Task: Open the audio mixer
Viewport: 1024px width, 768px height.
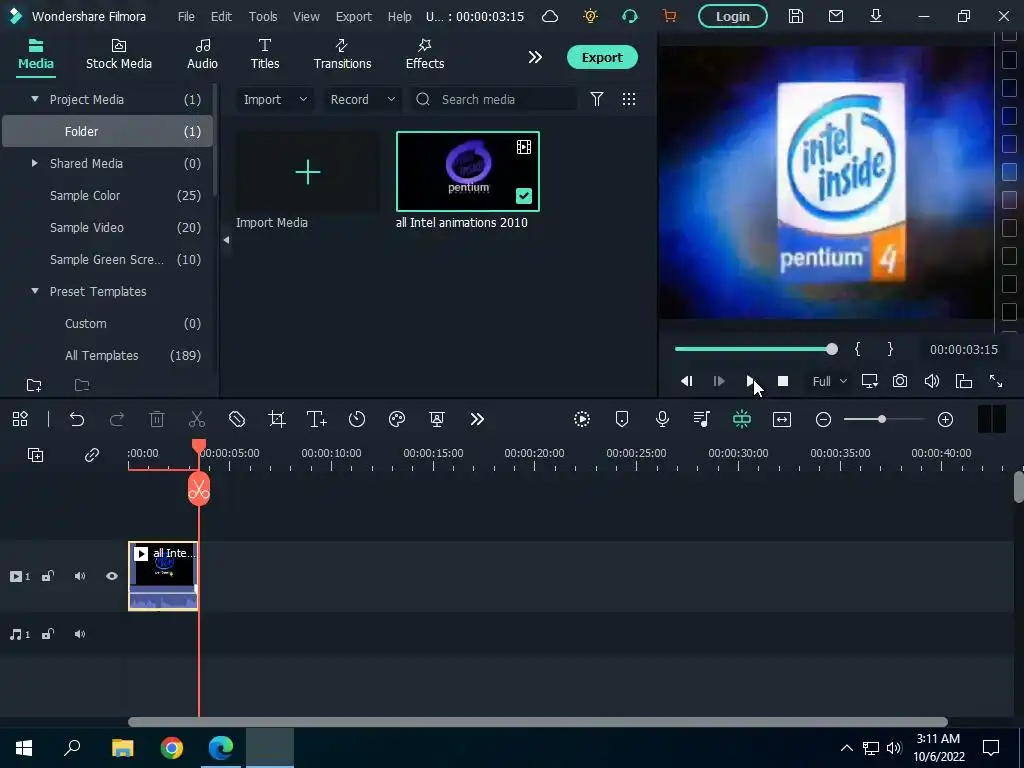Action: 702,419
